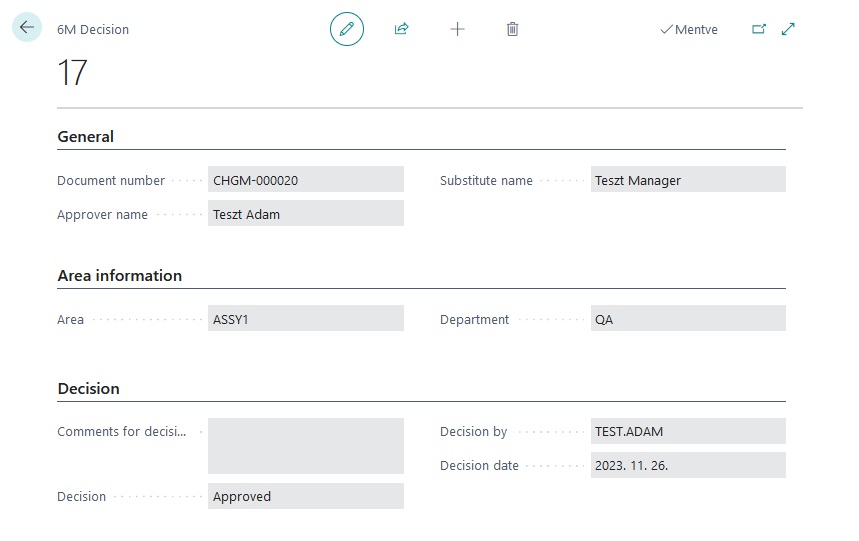The width and height of the screenshot is (859, 541).
Task: Click the back arrow button
Action: tap(27, 28)
